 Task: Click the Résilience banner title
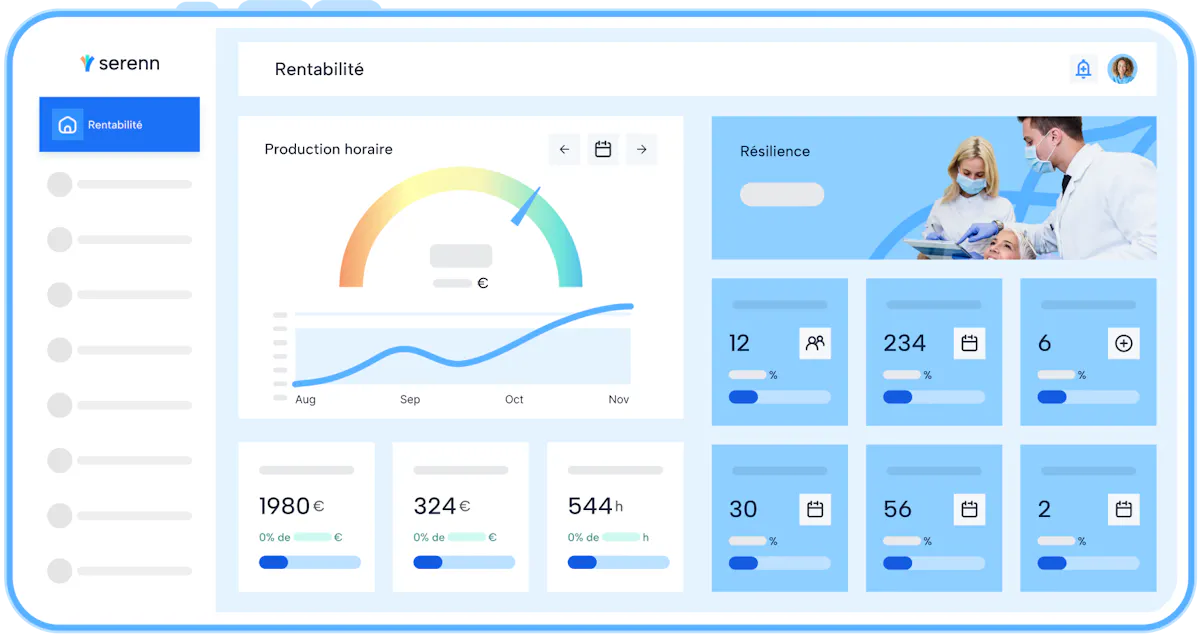pos(775,152)
